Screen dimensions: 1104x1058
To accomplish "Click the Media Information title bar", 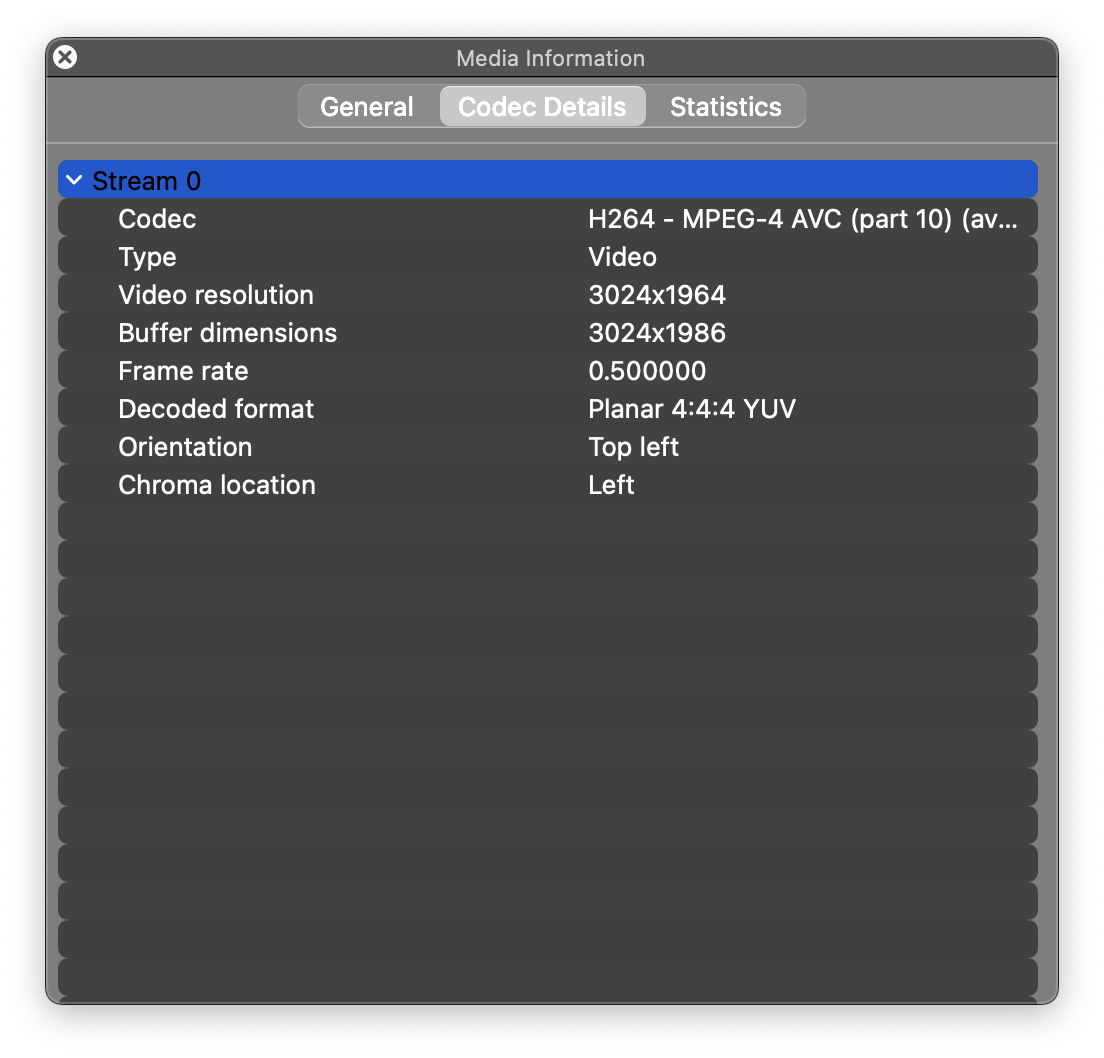I will coord(550,57).
